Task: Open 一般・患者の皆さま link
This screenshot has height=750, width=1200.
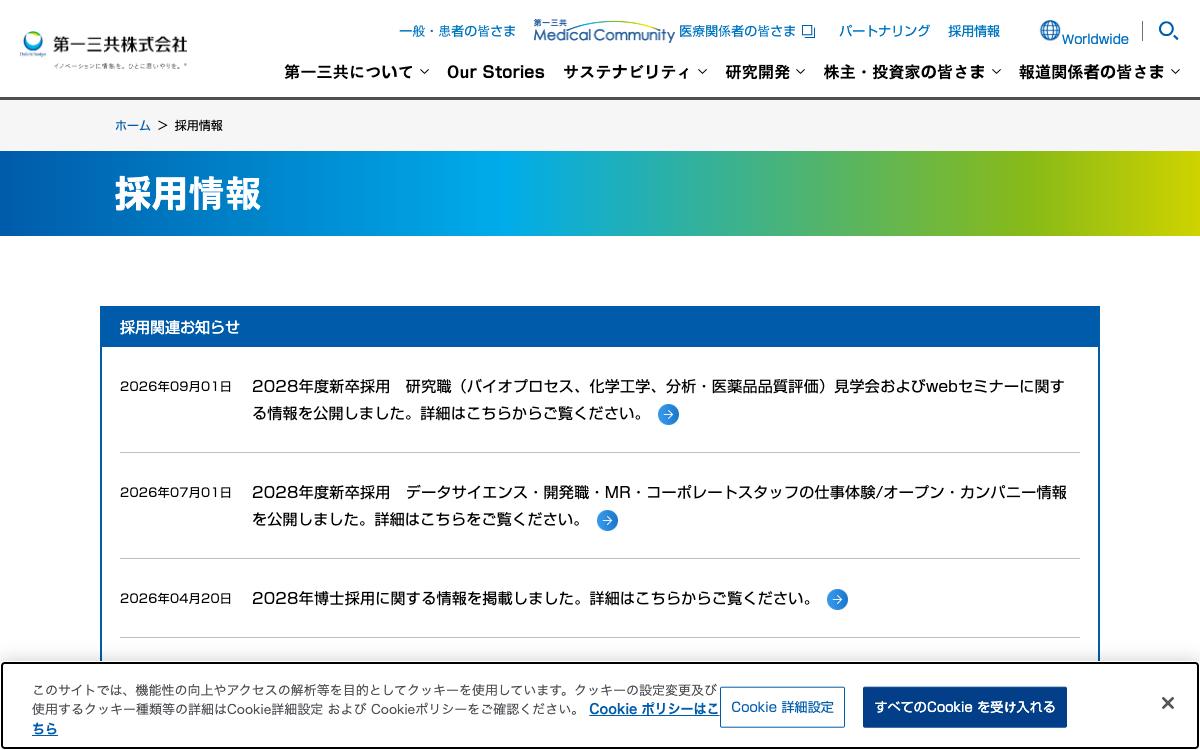Action: pyautogui.click(x=457, y=31)
